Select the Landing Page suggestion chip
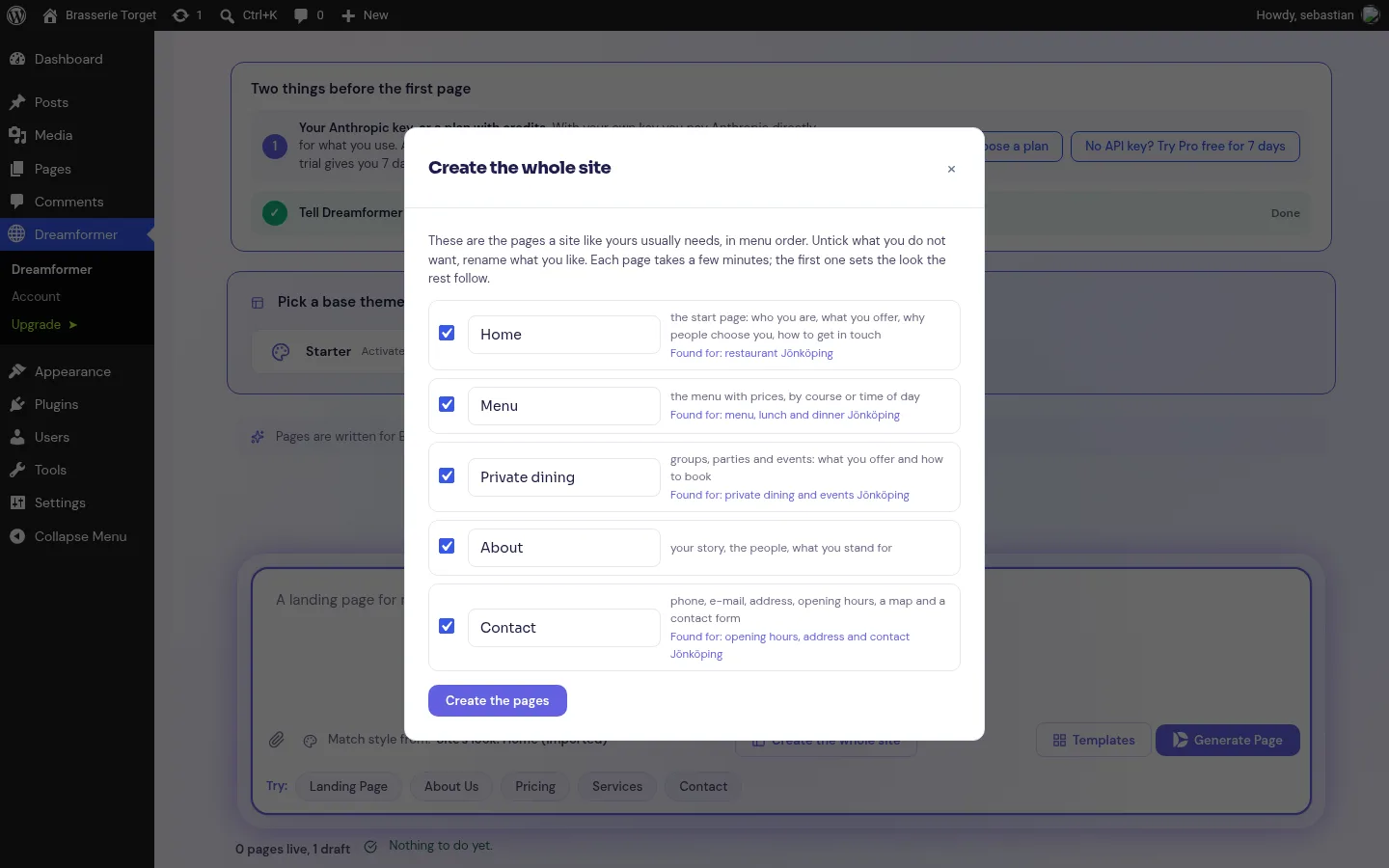The width and height of the screenshot is (1389, 868). tap(348, 786)
